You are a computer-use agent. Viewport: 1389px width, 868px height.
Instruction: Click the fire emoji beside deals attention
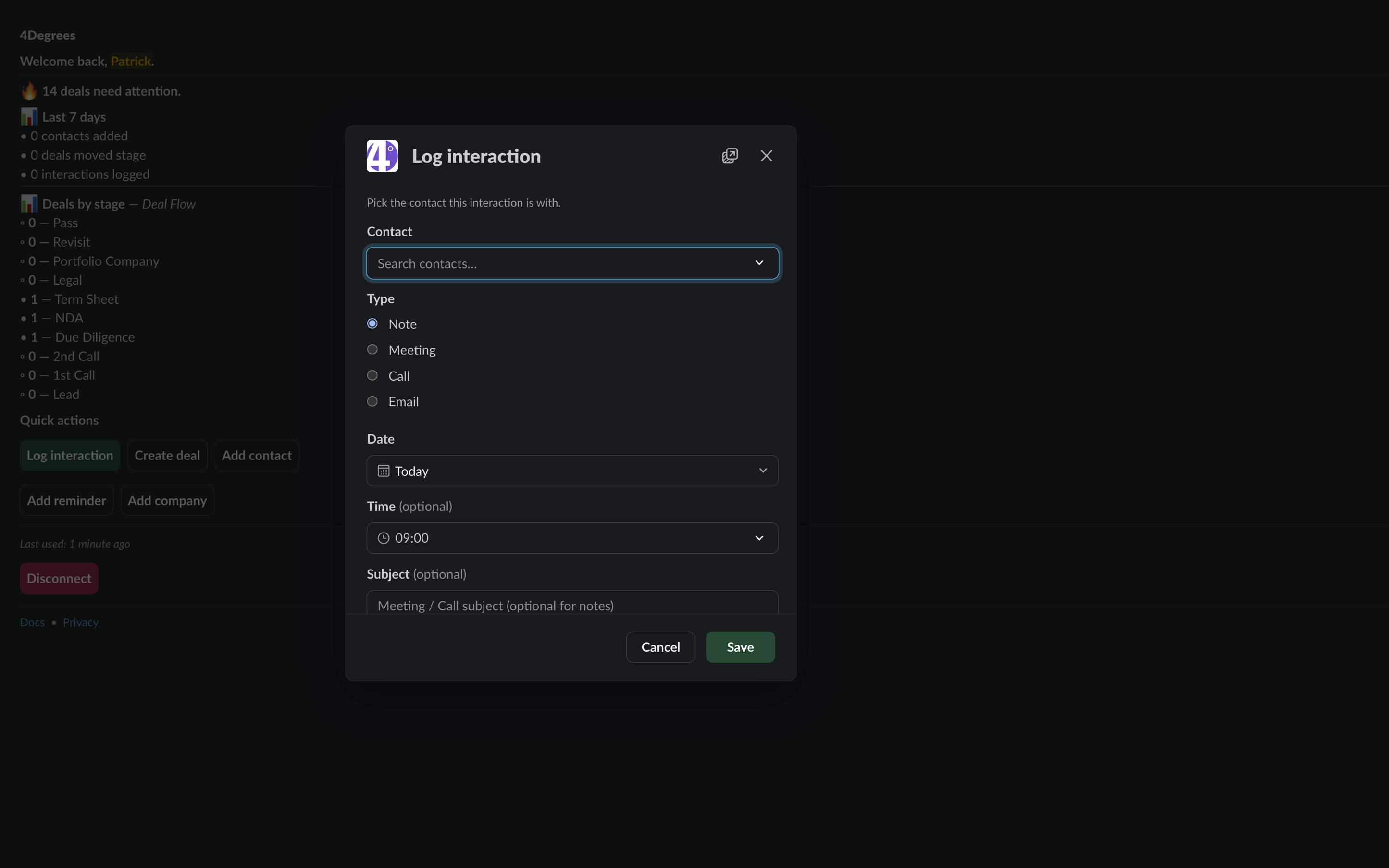click(x=29, y=91)
